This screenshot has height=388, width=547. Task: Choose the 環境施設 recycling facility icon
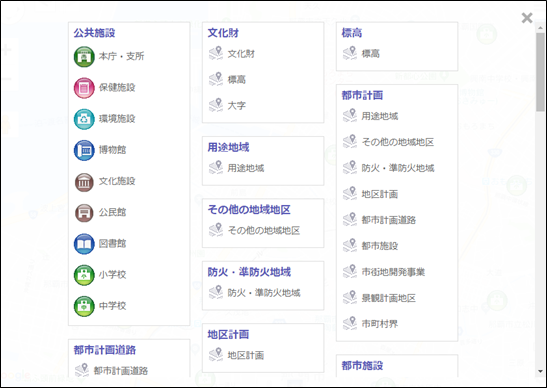84,119
